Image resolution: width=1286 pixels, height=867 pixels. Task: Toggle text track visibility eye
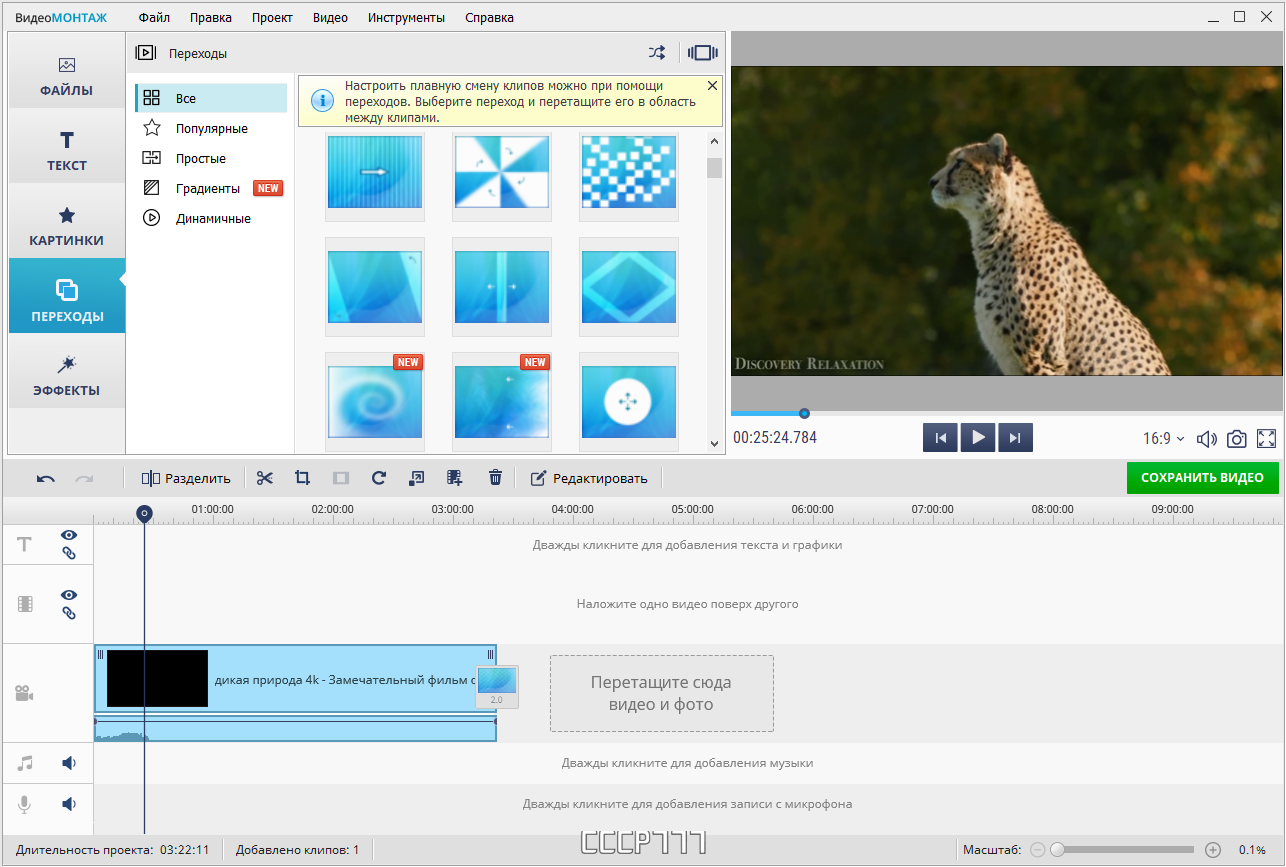tap(69, 535)
